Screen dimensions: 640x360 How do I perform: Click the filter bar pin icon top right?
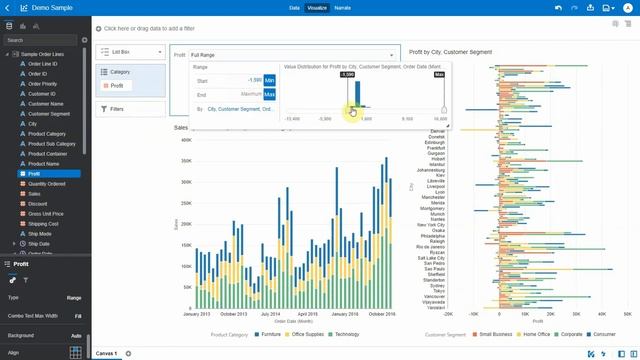pos(616,24)
